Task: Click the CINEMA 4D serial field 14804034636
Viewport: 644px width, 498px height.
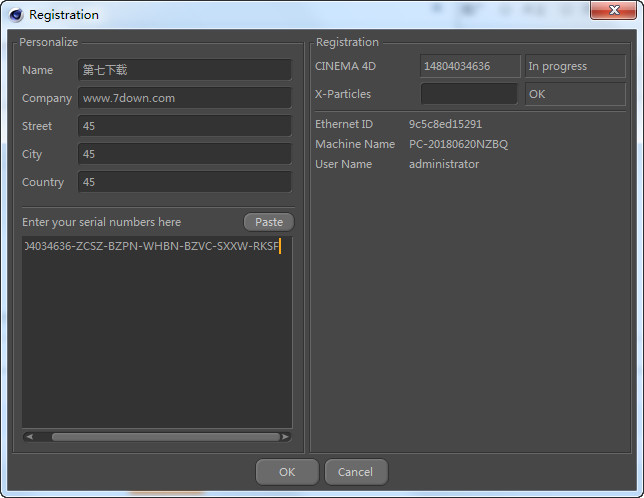Action: tap(470, 66)
